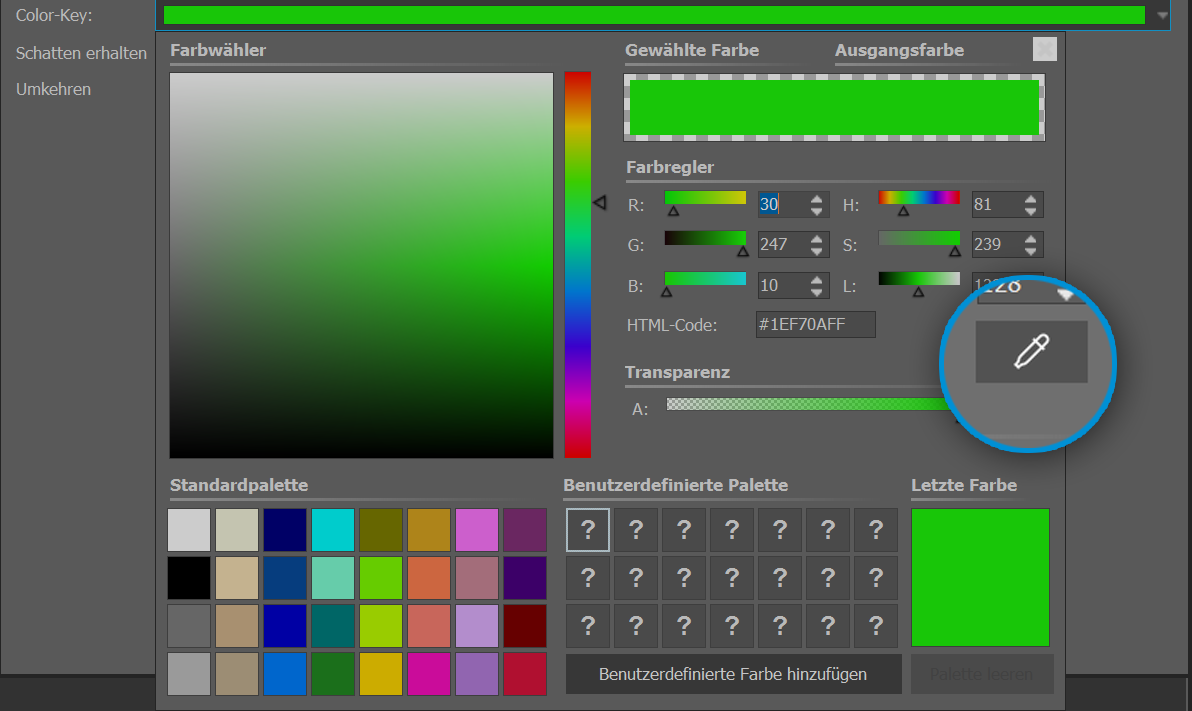
Task: Click the Benutzerdefinierte Farbe hinzufügen button
Action: coord(732,674)
